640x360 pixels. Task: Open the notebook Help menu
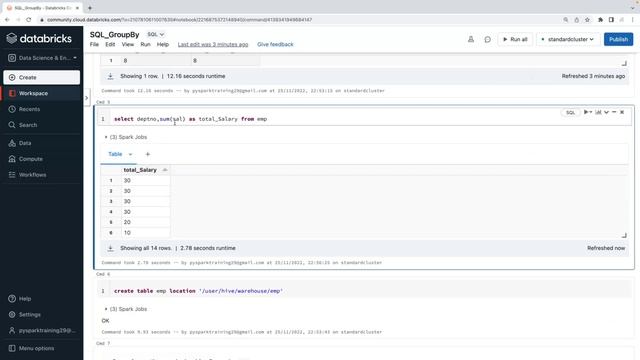(x=163, y=44)
